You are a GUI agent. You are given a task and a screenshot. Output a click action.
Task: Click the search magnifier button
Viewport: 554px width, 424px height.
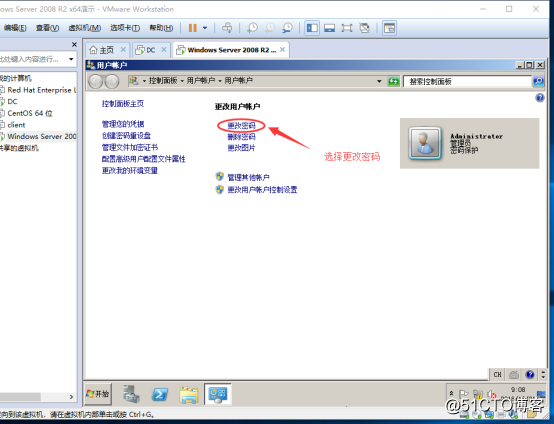tap(538, 82)
